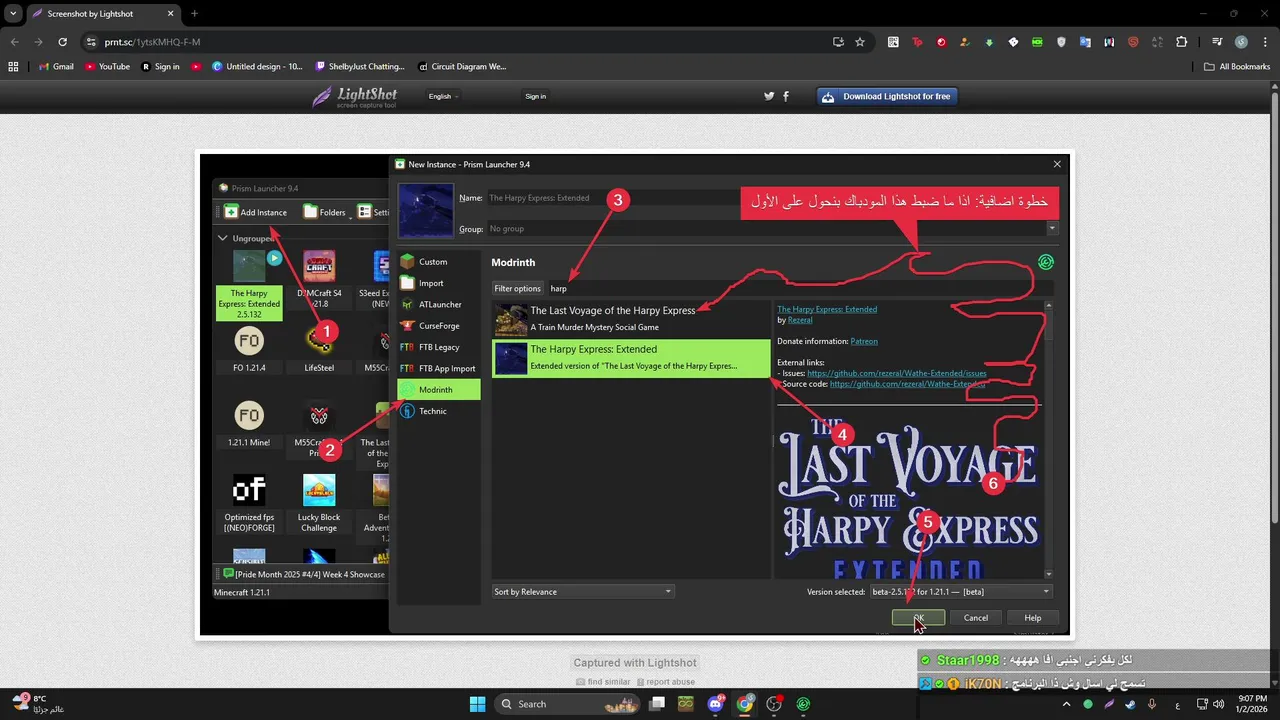Screen dimensions: 1280x720
Task: Open the Group dropdown showing No group
Action: tap(772, 229)
